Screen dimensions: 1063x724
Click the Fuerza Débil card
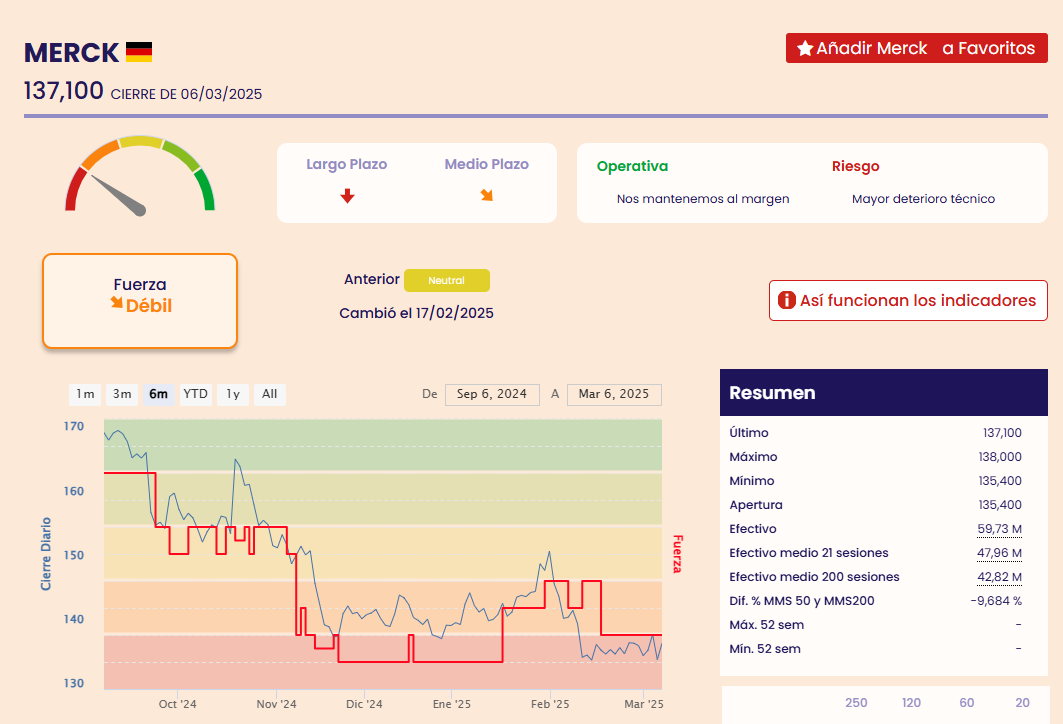(140, 301)
